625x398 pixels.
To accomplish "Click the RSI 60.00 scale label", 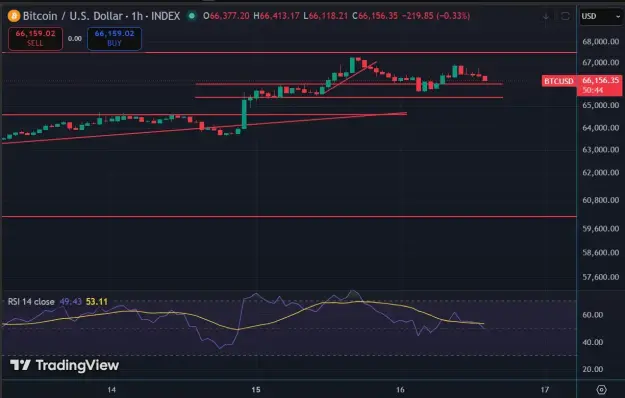I will [x=593, y=315].
